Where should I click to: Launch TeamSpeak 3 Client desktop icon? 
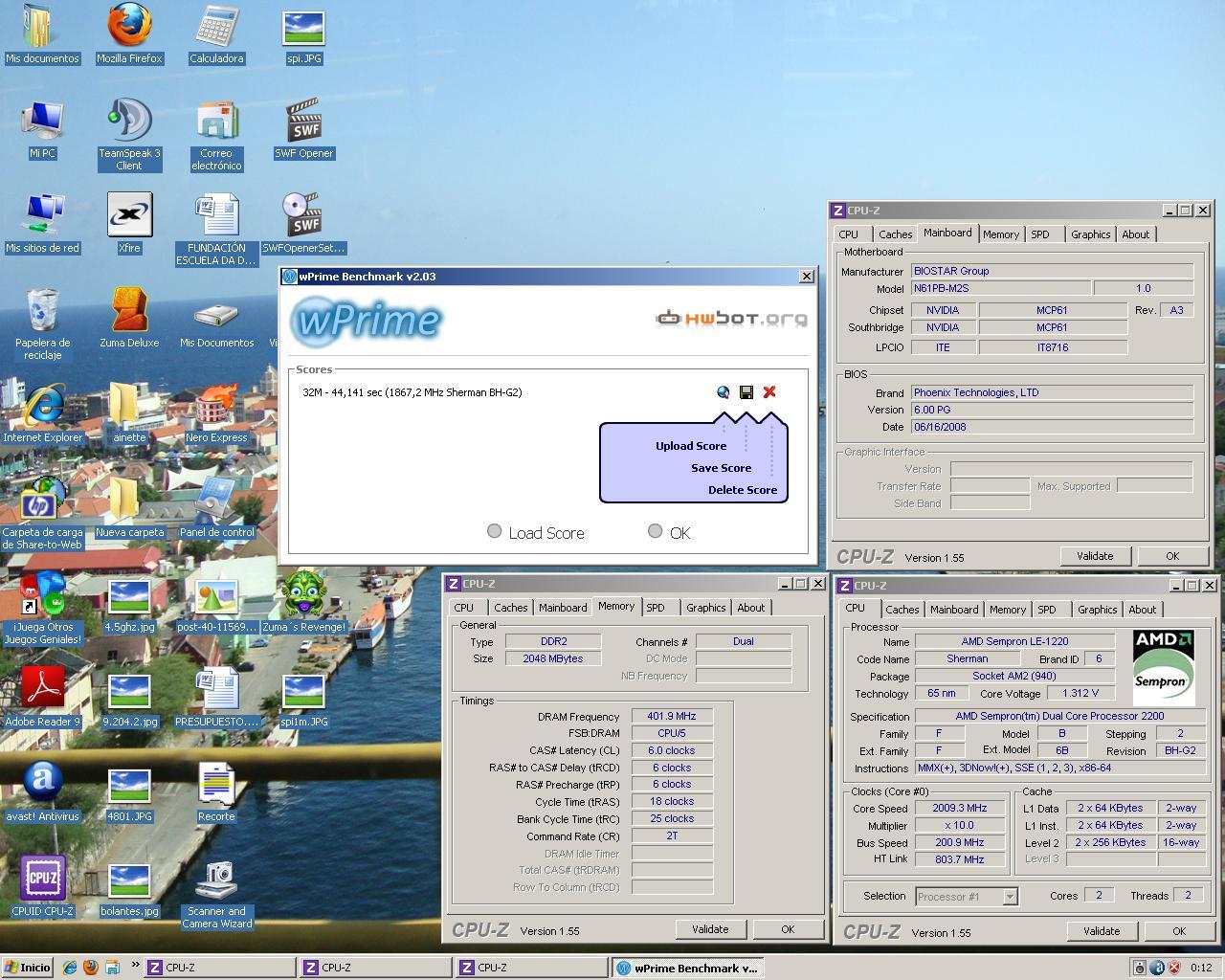click(129, 134)
